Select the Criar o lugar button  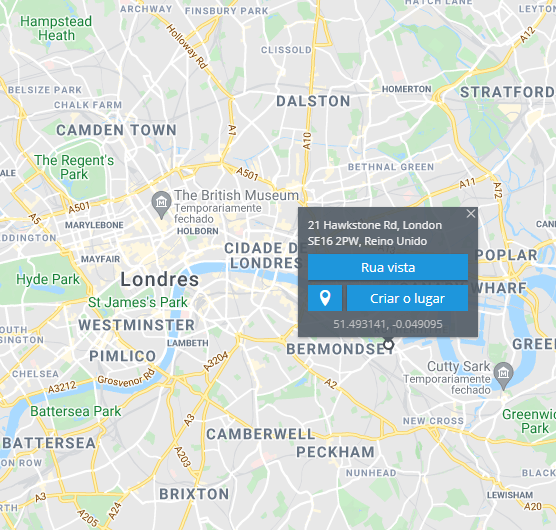click(407, 298)
